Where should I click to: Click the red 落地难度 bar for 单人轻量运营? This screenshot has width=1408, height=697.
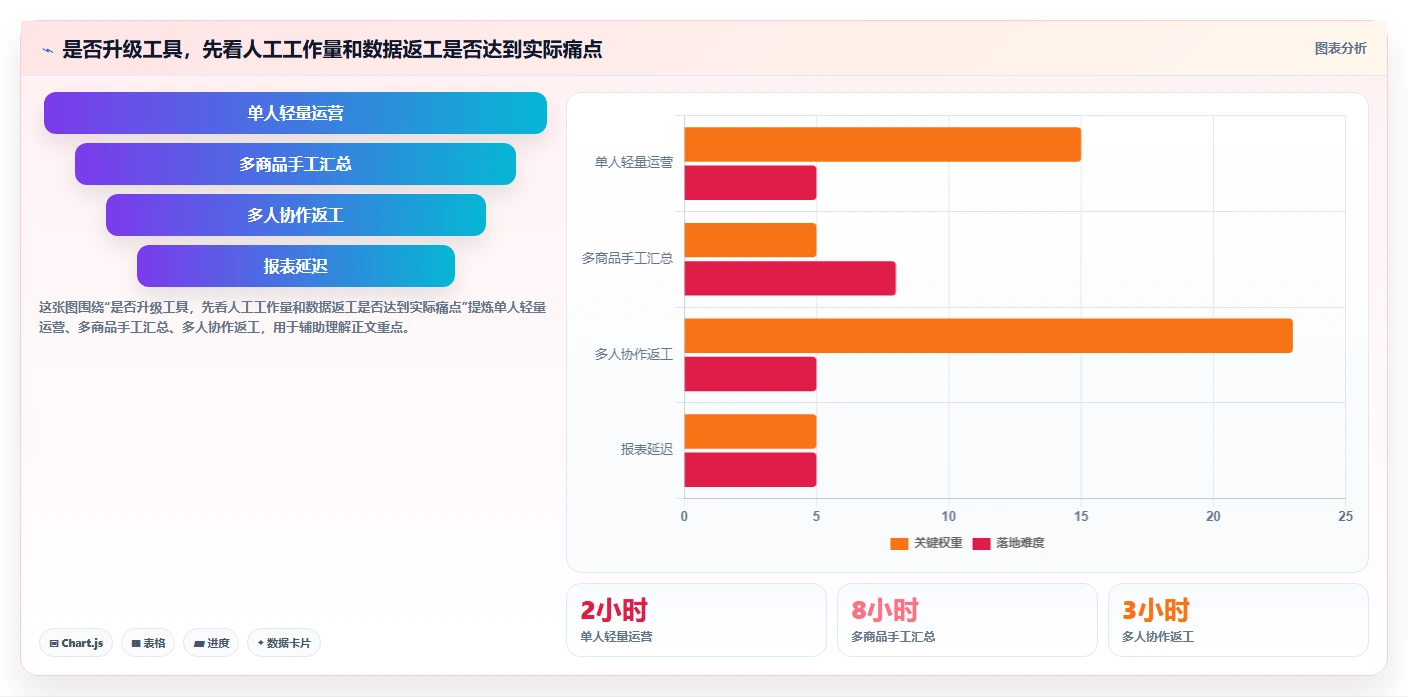[750, 183]
